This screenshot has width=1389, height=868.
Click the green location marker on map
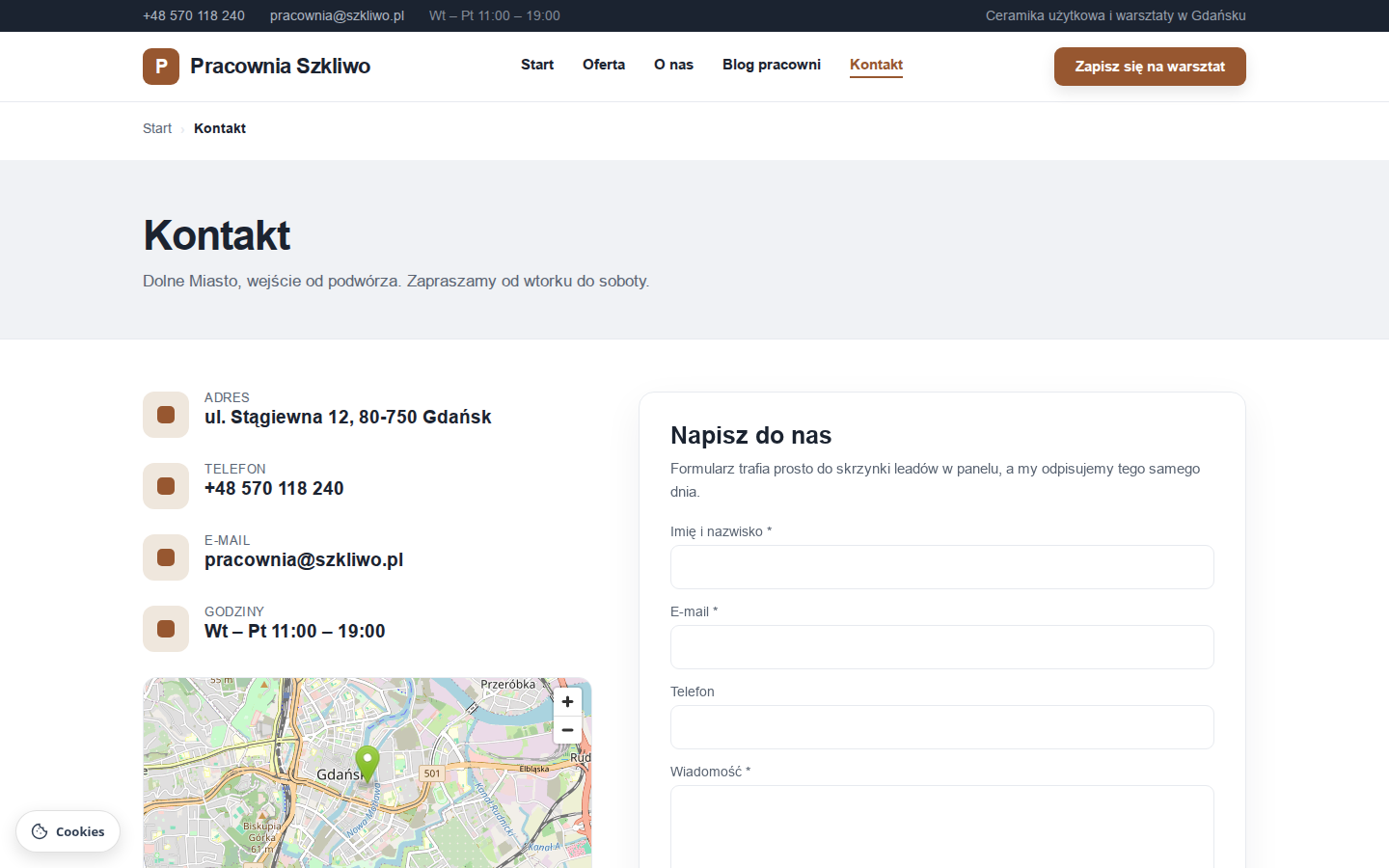(368, 765)
